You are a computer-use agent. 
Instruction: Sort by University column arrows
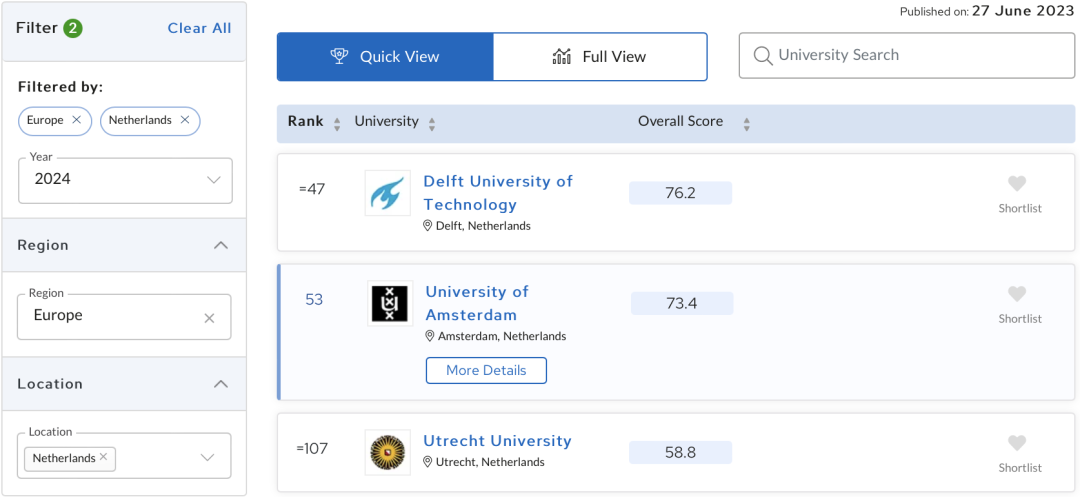[x=432, y=124]
